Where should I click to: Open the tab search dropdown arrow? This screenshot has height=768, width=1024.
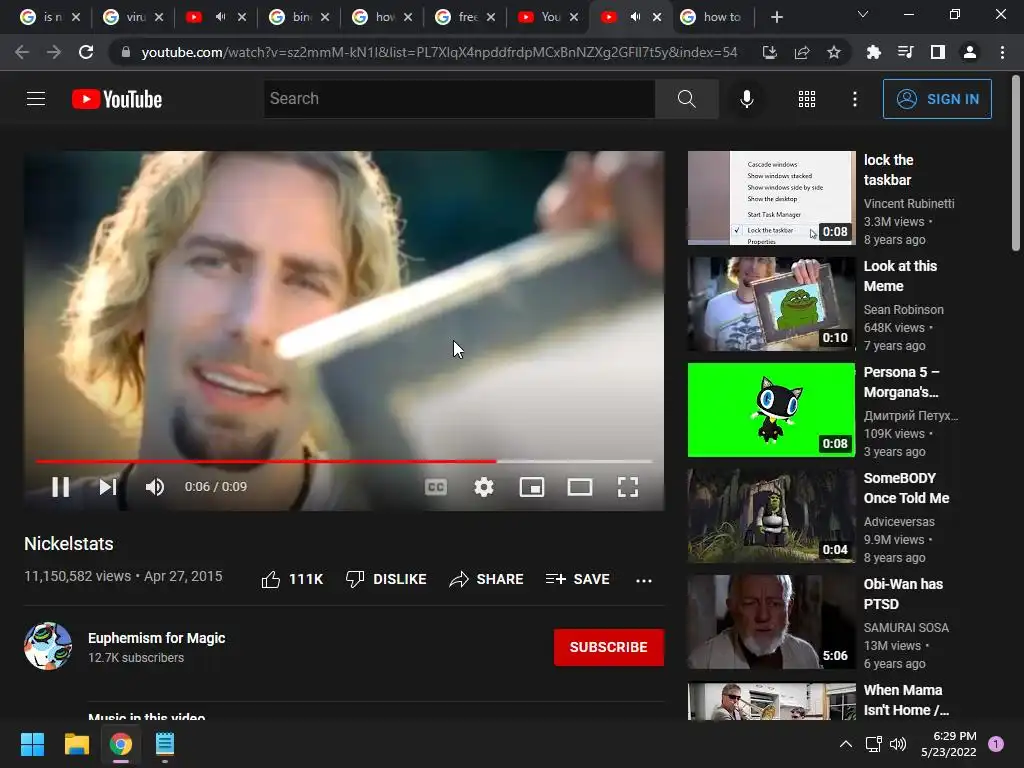coord(863,14)
